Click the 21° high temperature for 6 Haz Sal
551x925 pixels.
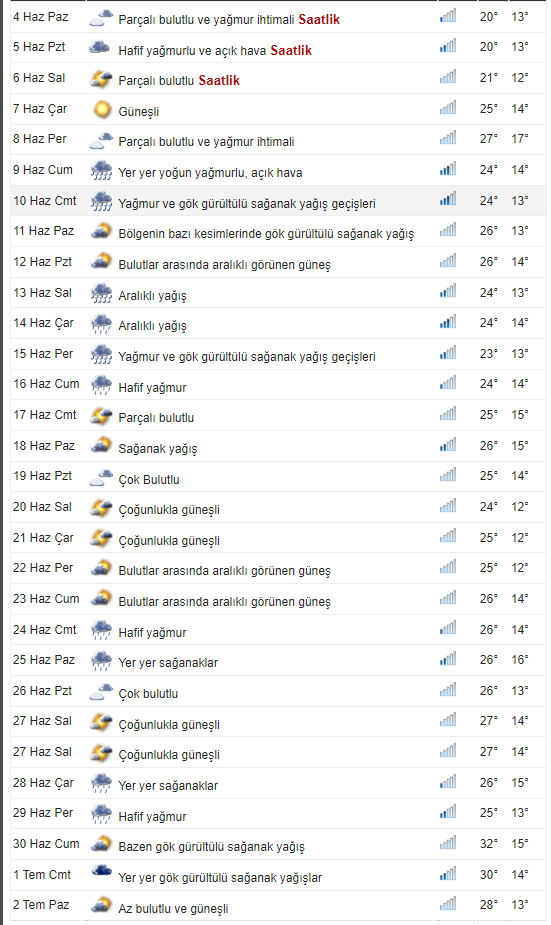coord(488,77)
